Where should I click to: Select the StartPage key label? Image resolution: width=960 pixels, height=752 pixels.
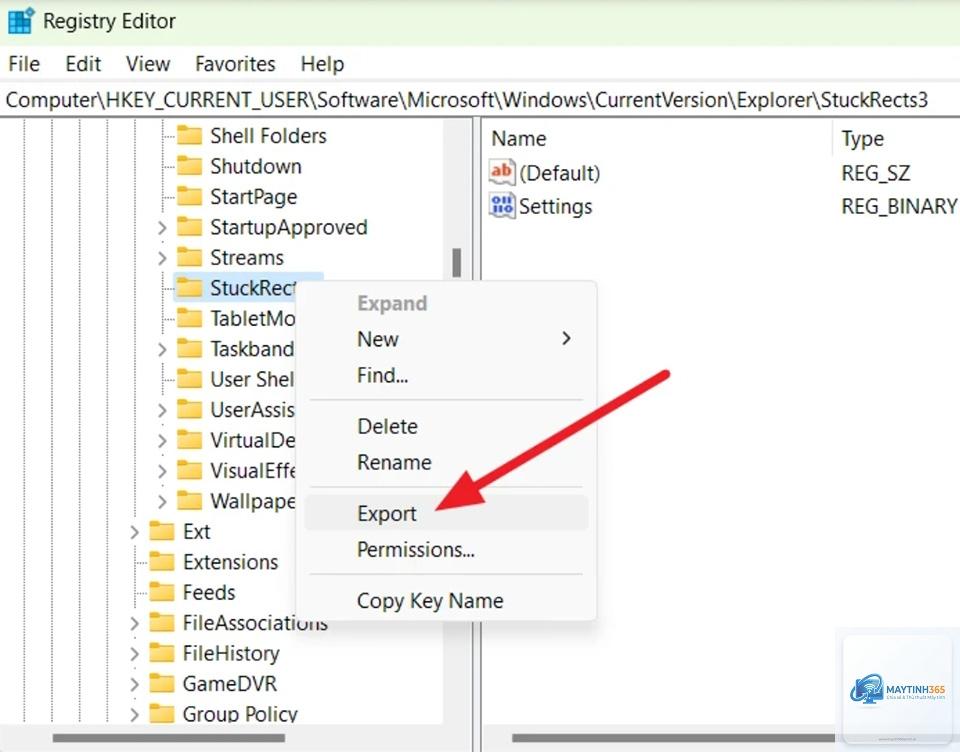point(254,197)
